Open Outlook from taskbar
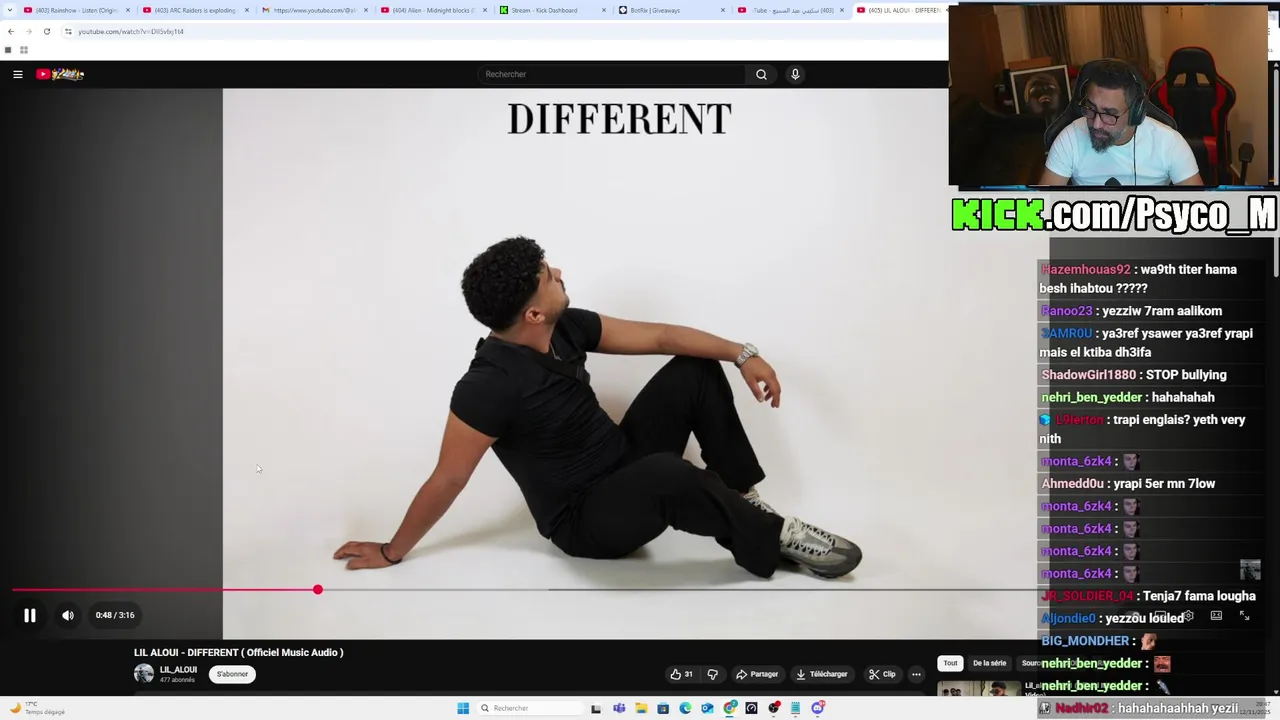The image size is (1280, 720). pos(707,708)
